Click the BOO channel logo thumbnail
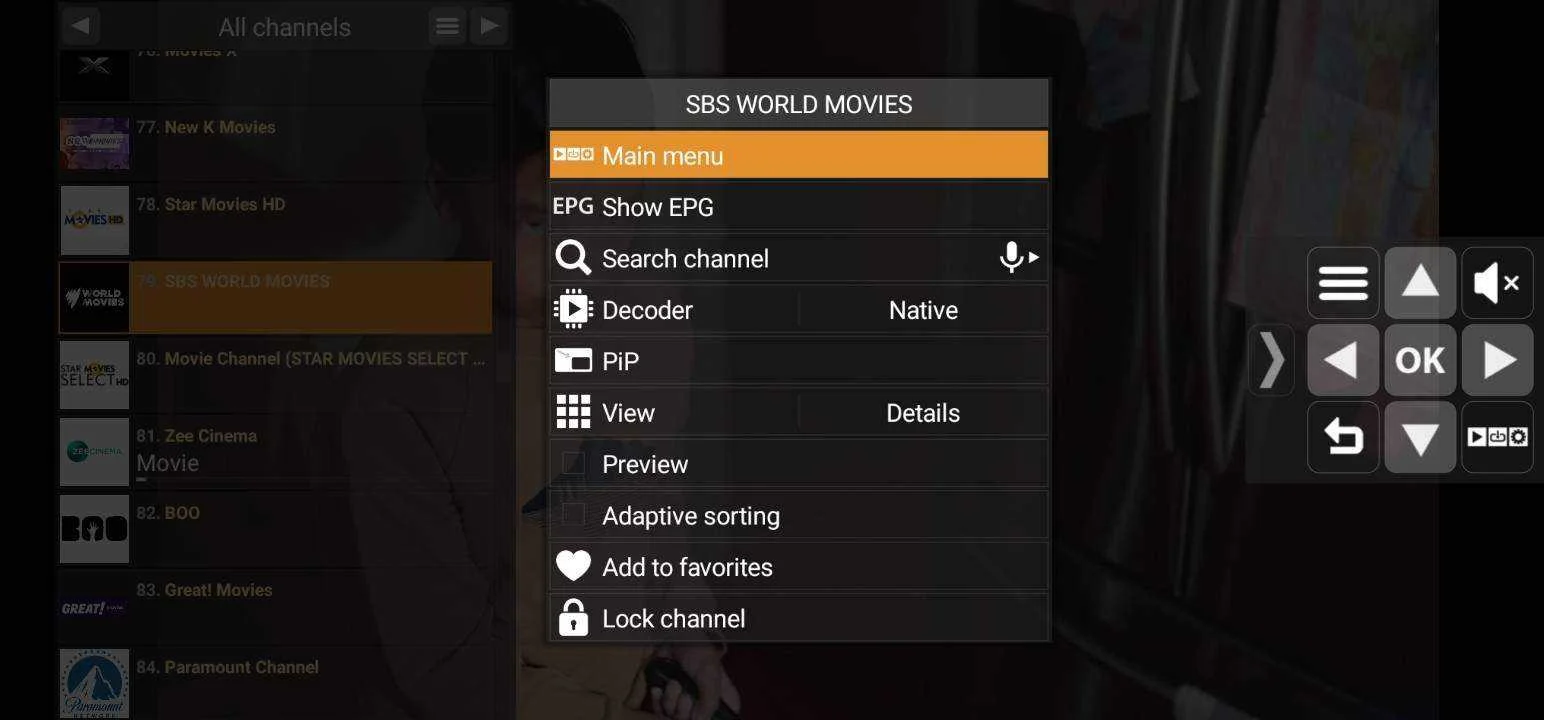The image size is (1544, 720). click(95, 528)
